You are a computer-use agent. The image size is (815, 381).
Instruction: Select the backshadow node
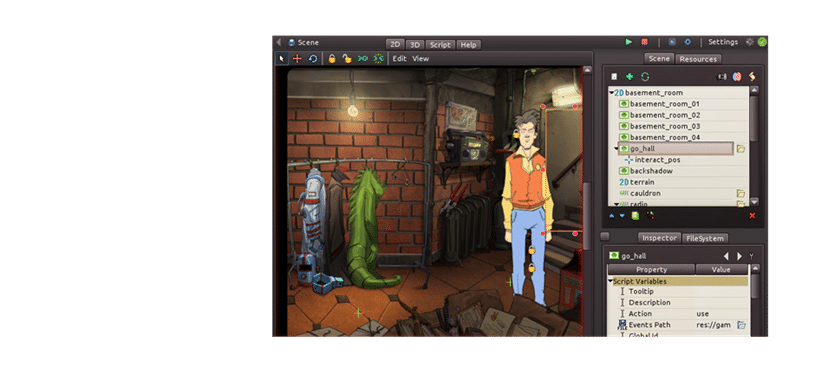tap(651, 171)
